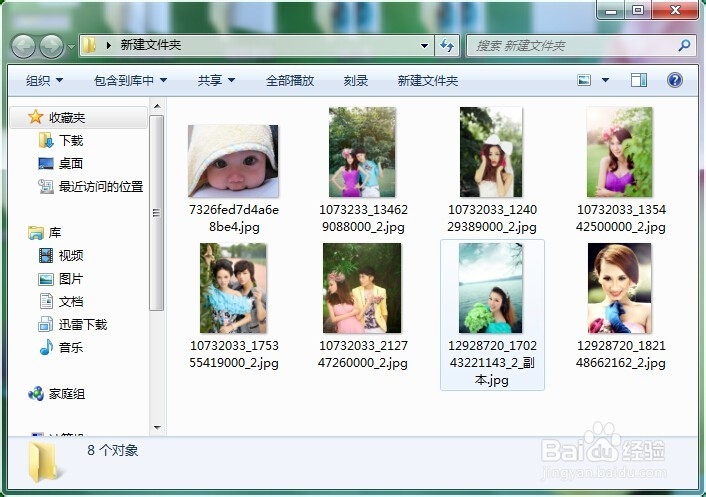Viewport: 706px width, 497px height.
Task: Select 库 in navigation pane
Action: tap(54, 232)
